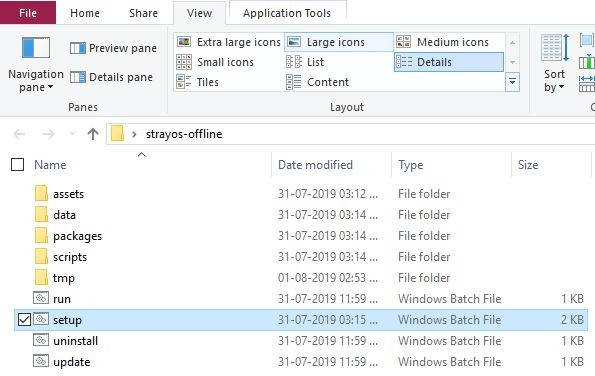Screen dimensions: 595x376
Task: Go back with the Back arrow
Action: click(19, 134)
